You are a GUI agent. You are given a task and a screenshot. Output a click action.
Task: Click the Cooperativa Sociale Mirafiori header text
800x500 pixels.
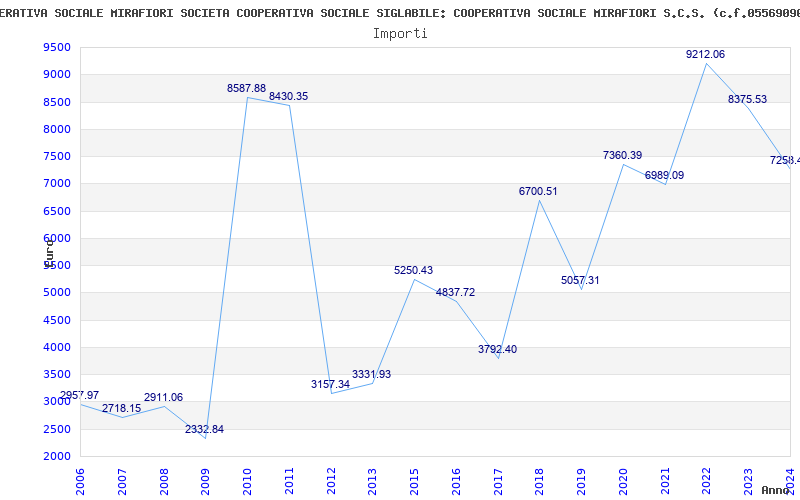click(x=400, y=14)
